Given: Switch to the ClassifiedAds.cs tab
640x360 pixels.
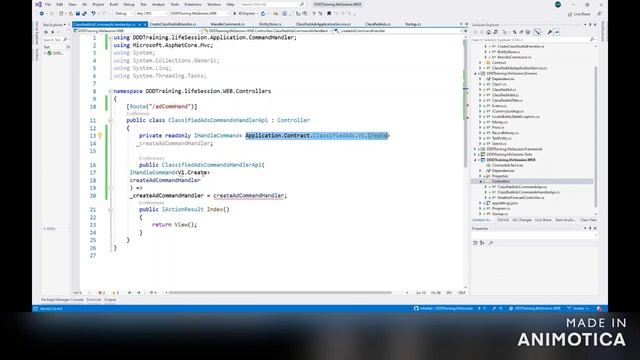Looking at the screenshot, I should (x=378, y=24).
